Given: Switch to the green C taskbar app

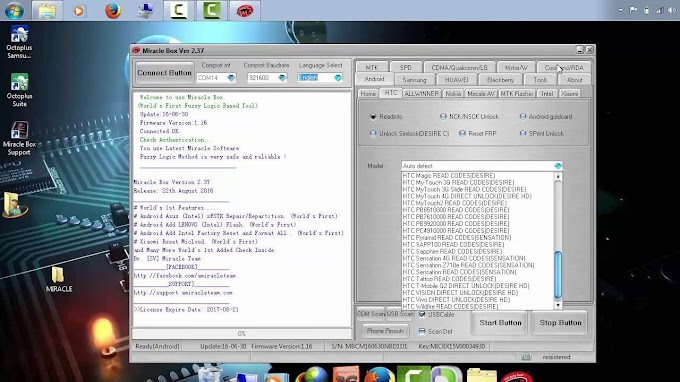Looking at the screenshot, I should pyautogui.click(x=212, y=10).
